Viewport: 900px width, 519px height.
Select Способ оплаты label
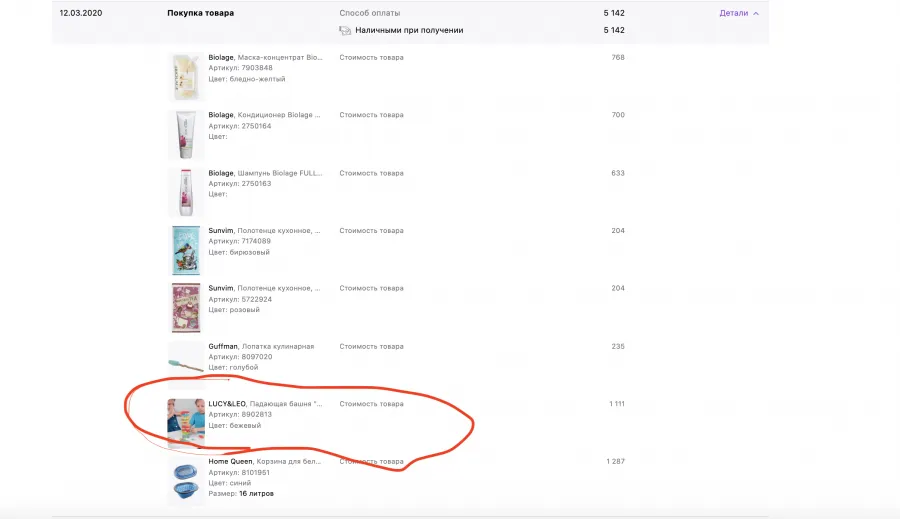point(370,13)
